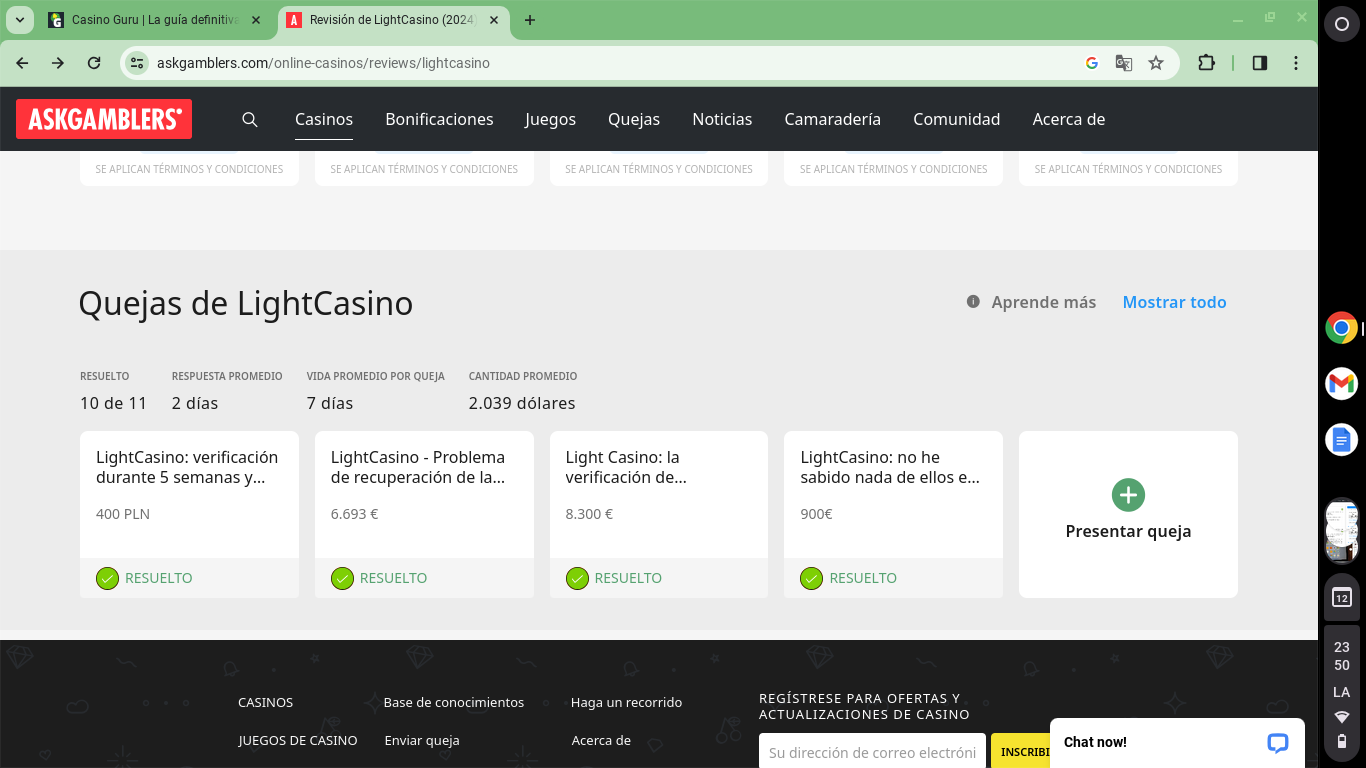The width and height of the screenshot is (1366, 768).
Task: Toggle the browser side panel icon
Action: (x=1260, y=63)
